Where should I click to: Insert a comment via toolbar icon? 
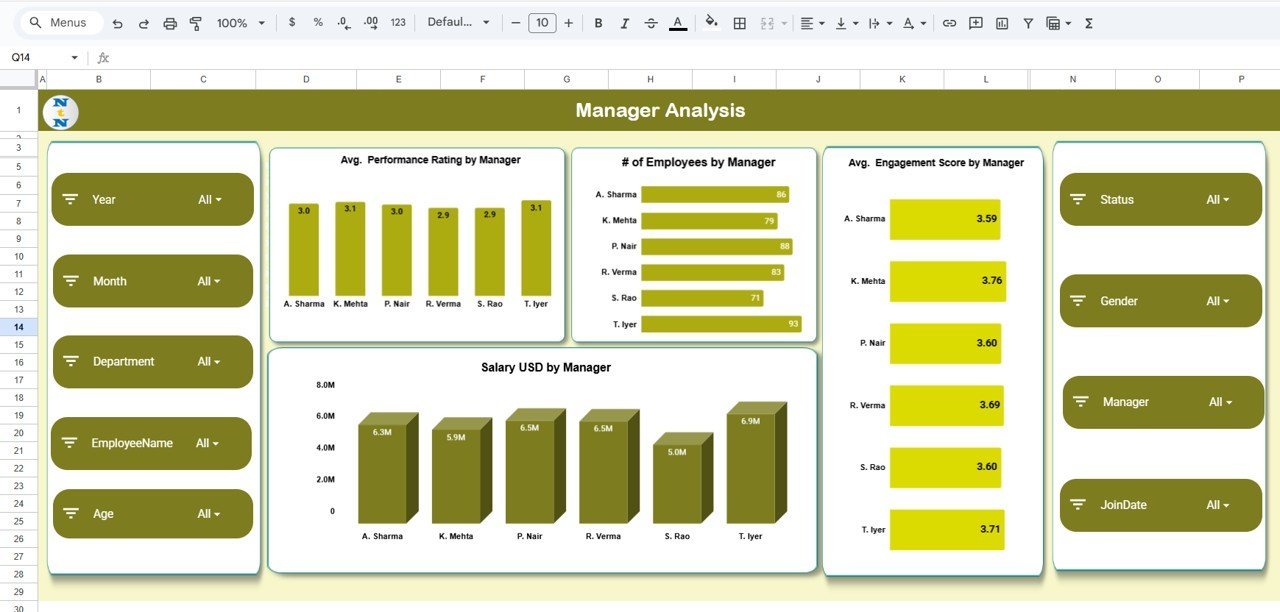point(974,22)
